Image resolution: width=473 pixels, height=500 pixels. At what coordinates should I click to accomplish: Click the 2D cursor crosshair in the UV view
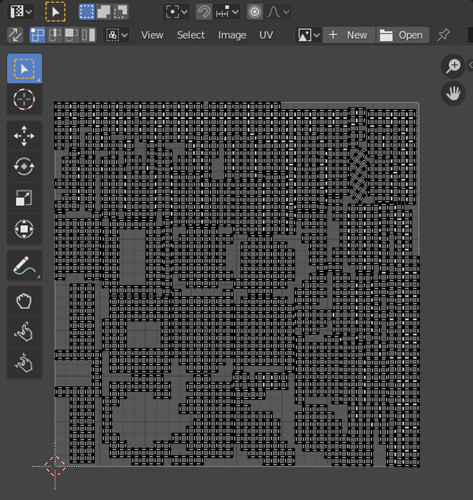pyautogui.click(x=55, y=466)
